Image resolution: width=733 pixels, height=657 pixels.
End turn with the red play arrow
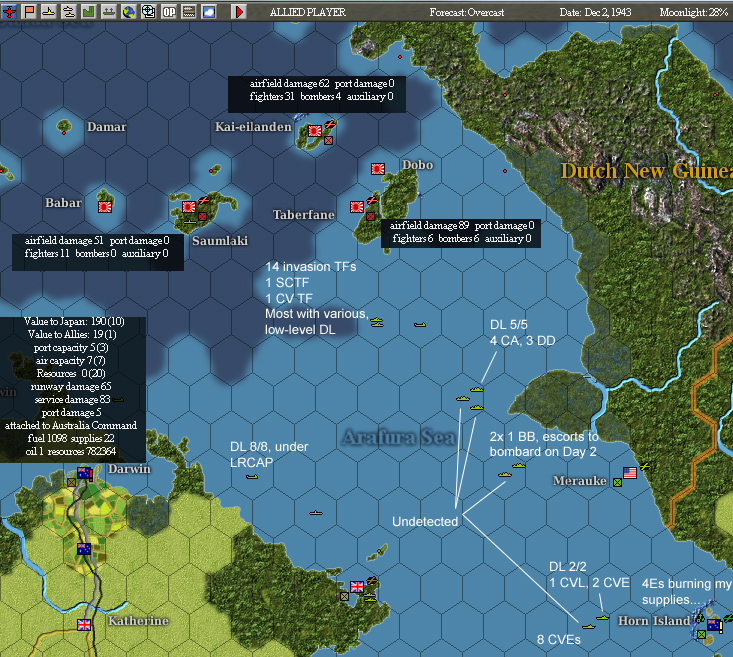coord(238,11)
